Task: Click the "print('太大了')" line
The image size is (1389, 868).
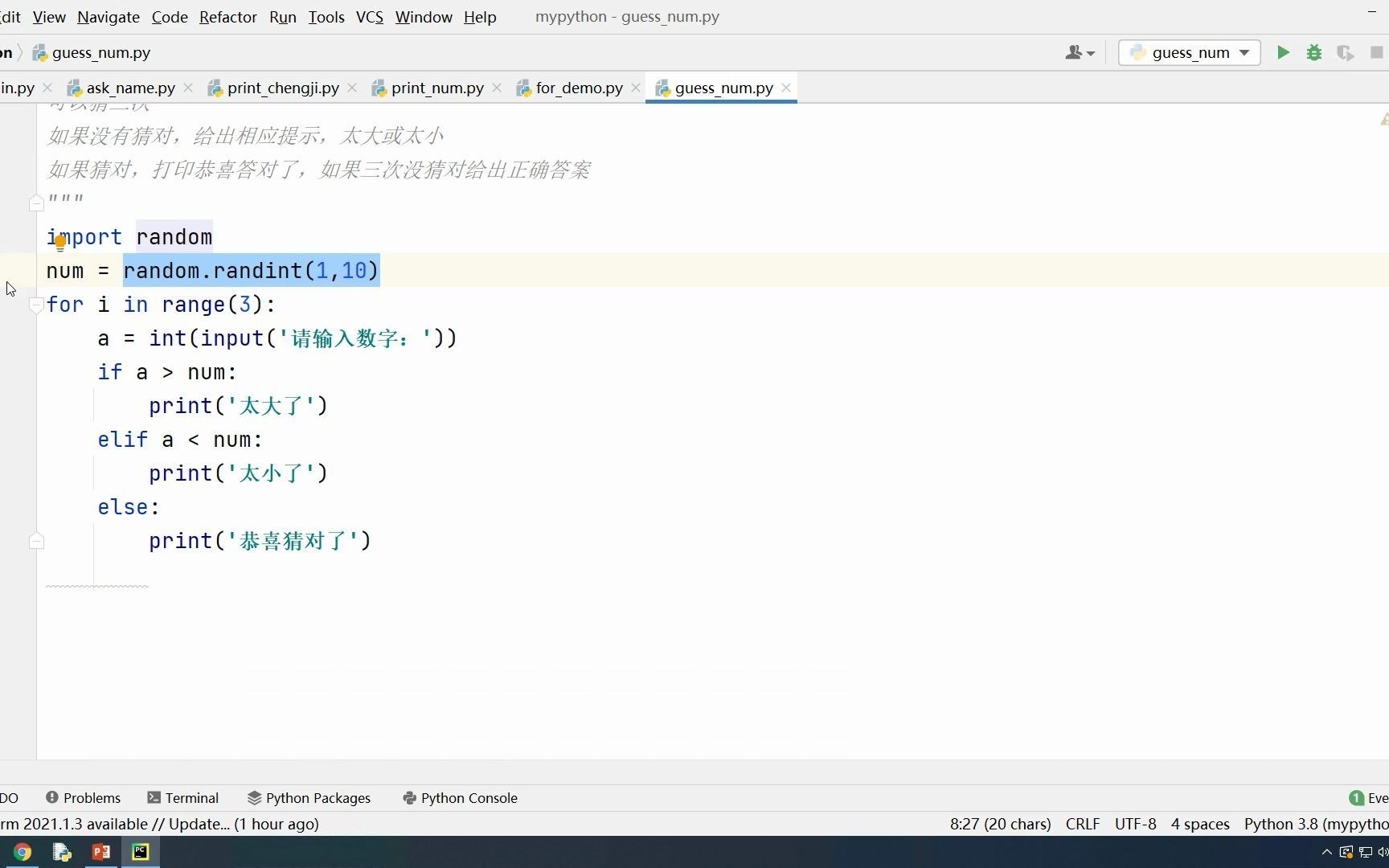Action: (x=238, y=406)
